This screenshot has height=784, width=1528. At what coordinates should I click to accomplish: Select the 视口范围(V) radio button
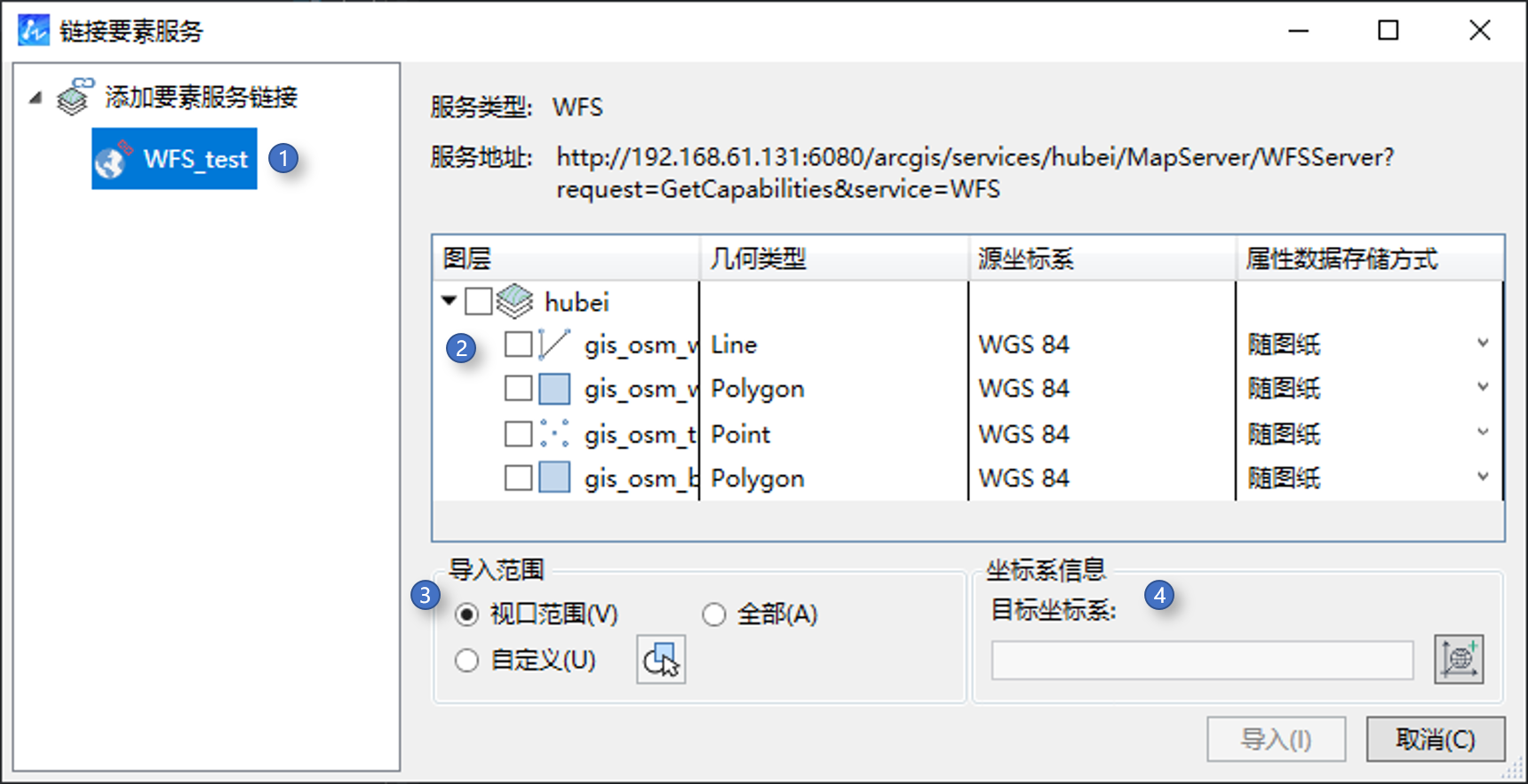click(466, 614)
